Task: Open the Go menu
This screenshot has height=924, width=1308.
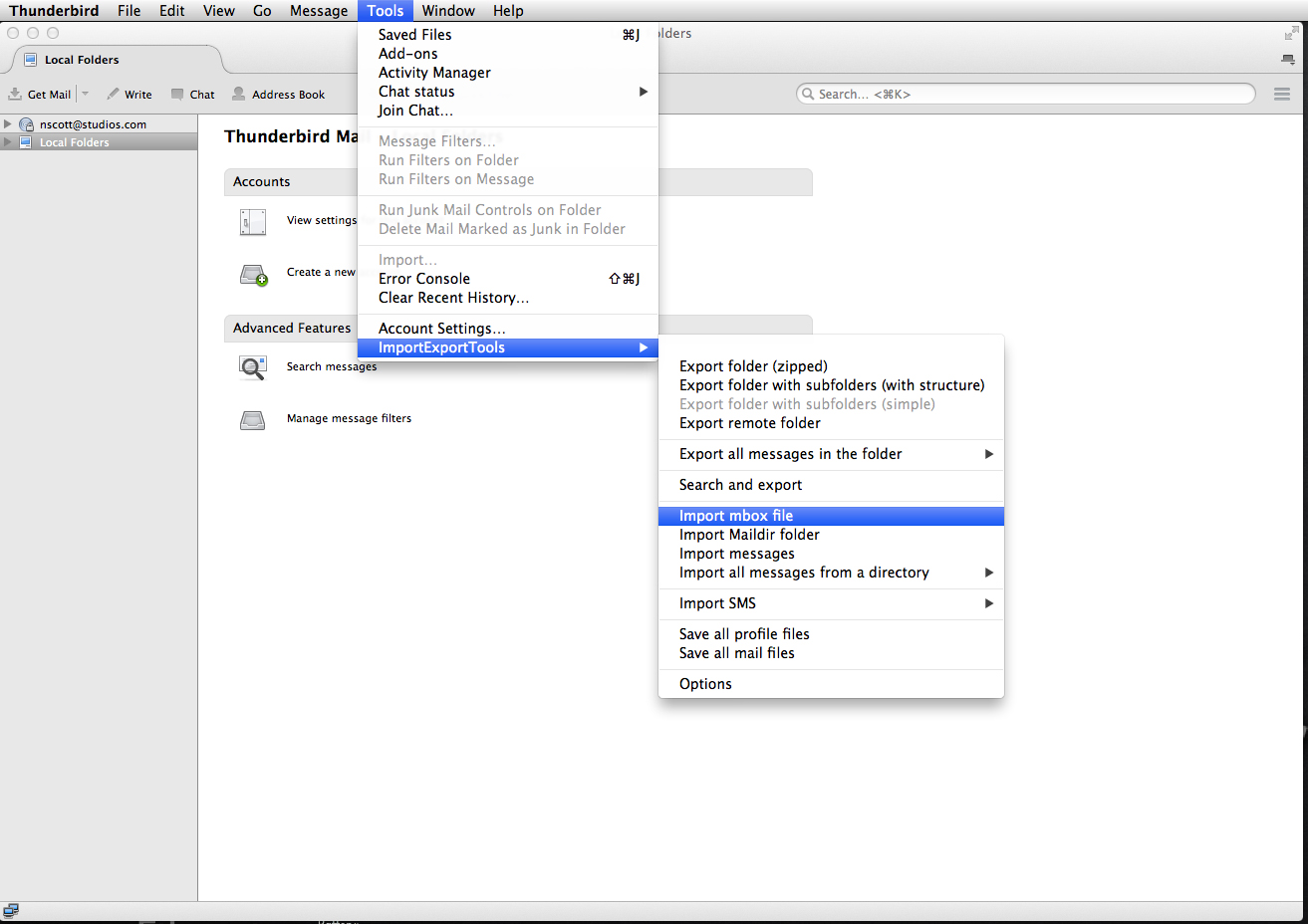Action: [262, 11]
